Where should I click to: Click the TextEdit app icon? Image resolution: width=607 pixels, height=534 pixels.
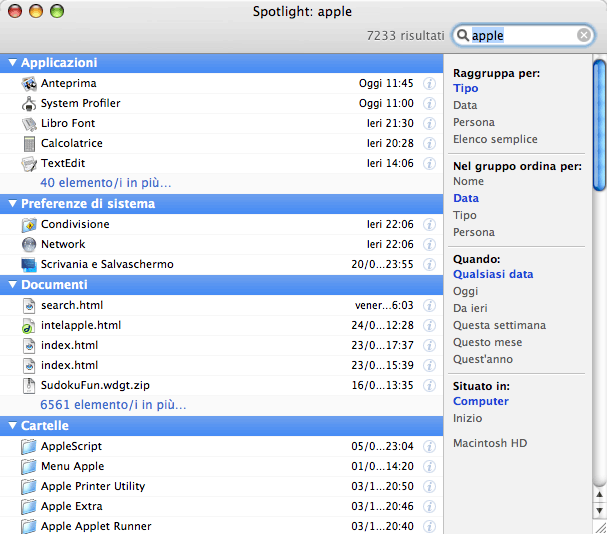click(29, 164)
